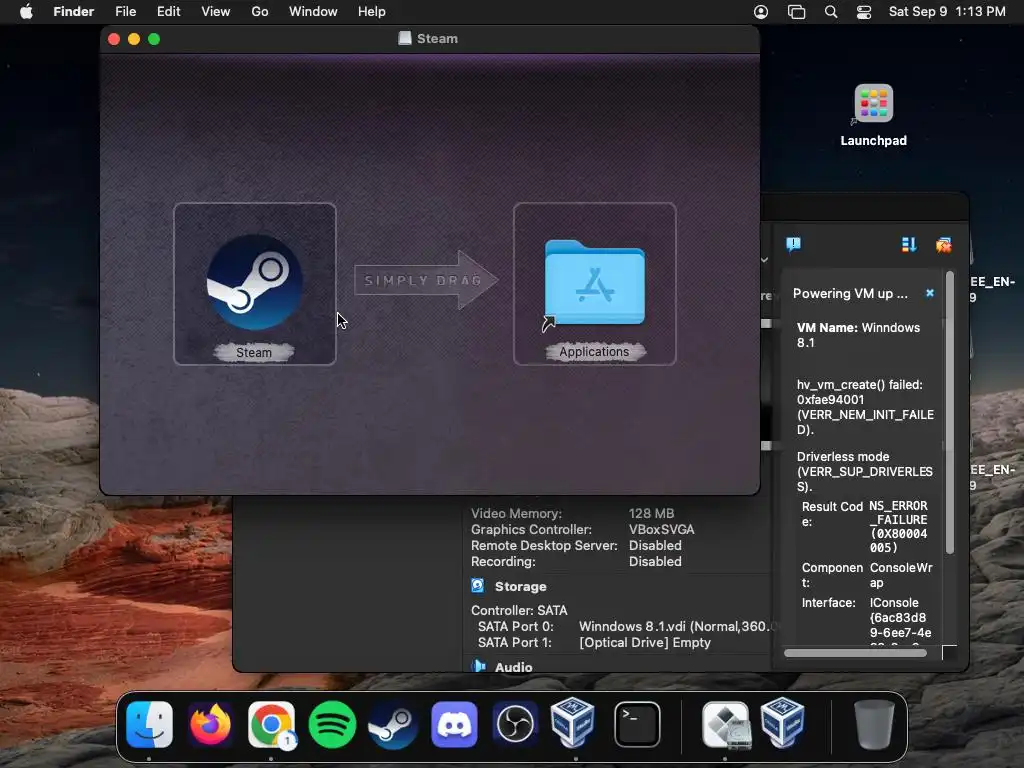1024x768 pixels.
Task: Click the vertical scrollbar in notification panel
Action: (x=950, y=413)
